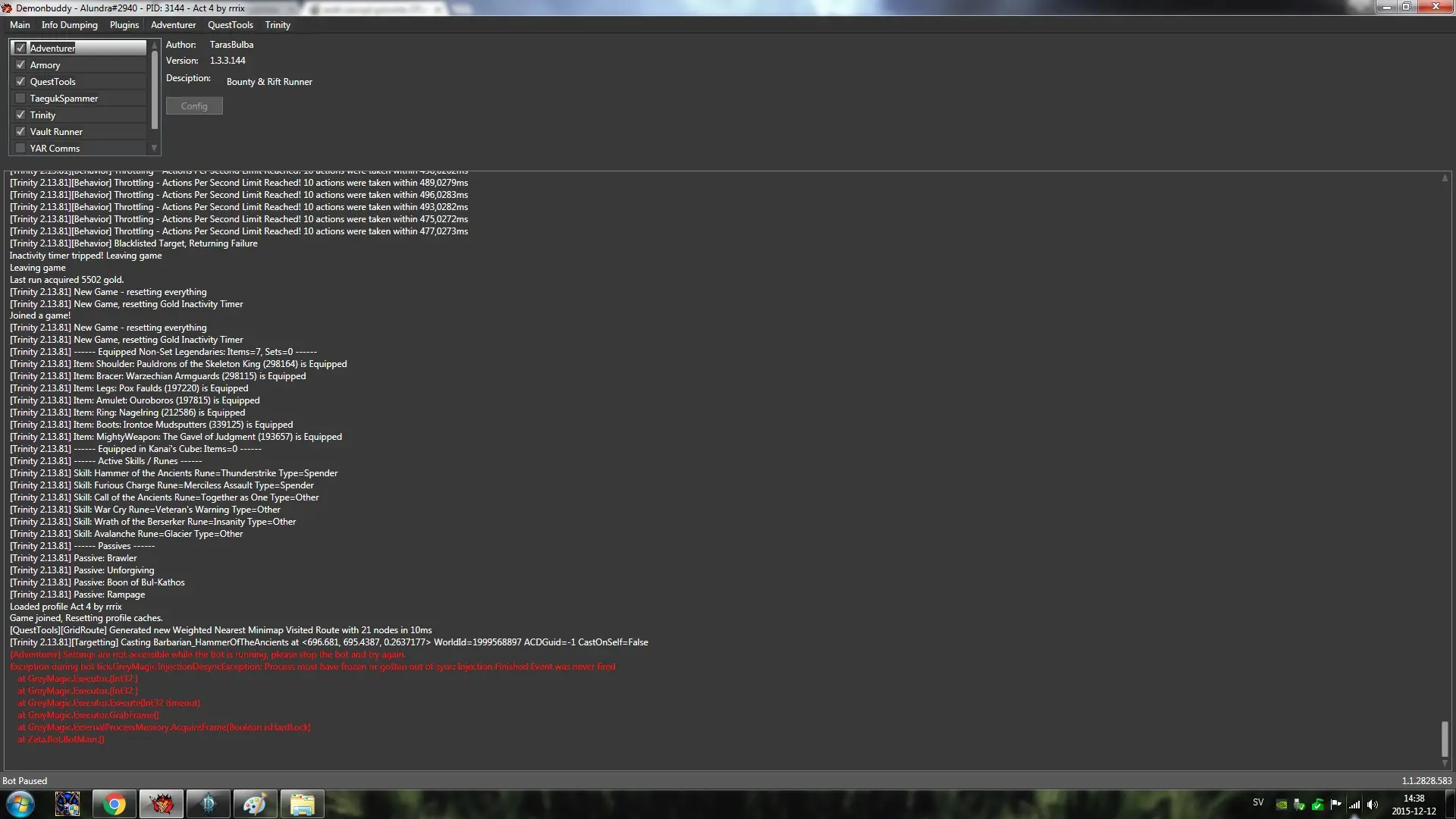
Task: Open the QuestTools tab
Action: pyautogui.click(x=231, y=25)
